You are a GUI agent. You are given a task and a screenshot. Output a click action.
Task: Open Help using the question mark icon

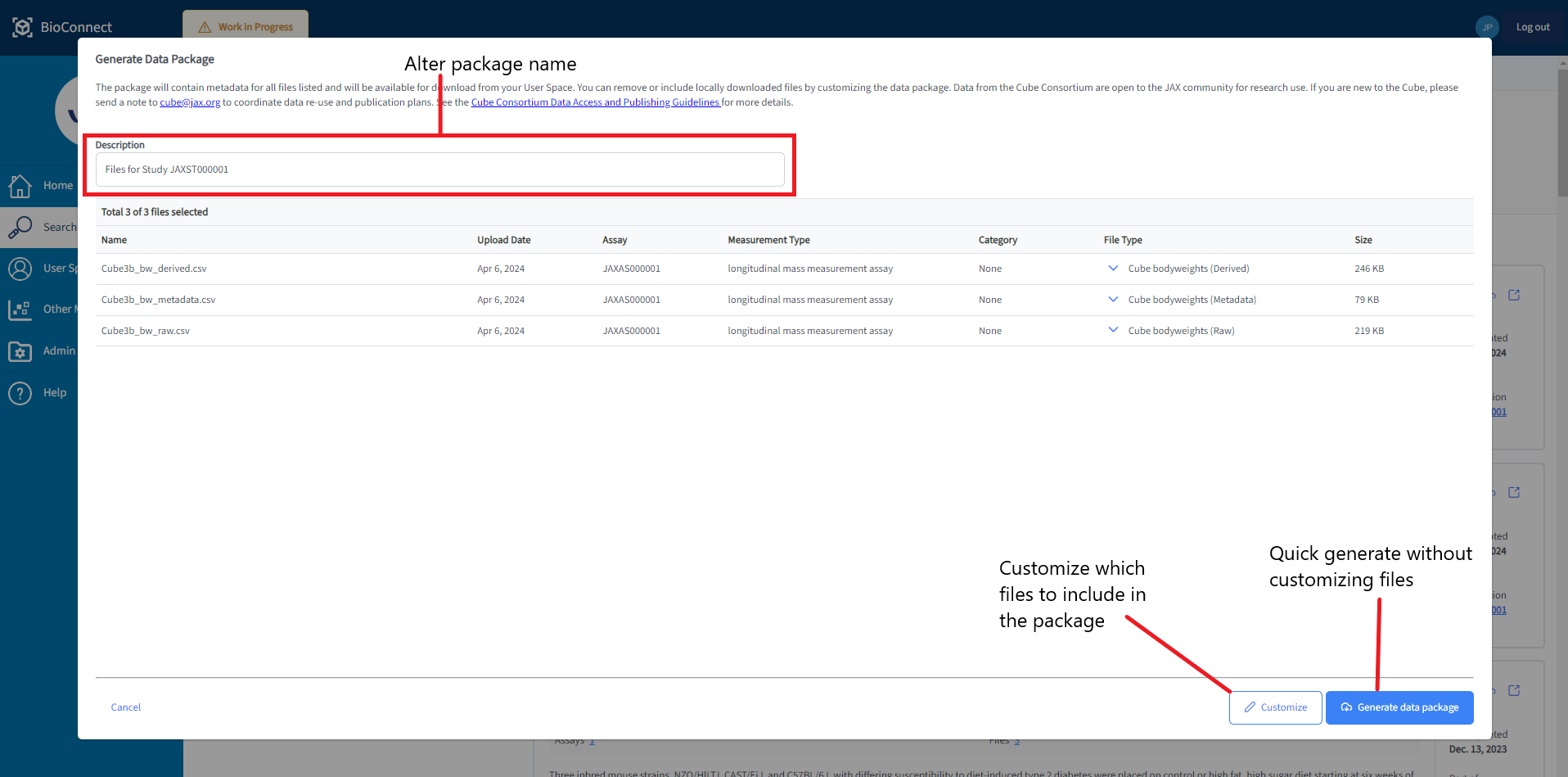click(x=20, y=392)
